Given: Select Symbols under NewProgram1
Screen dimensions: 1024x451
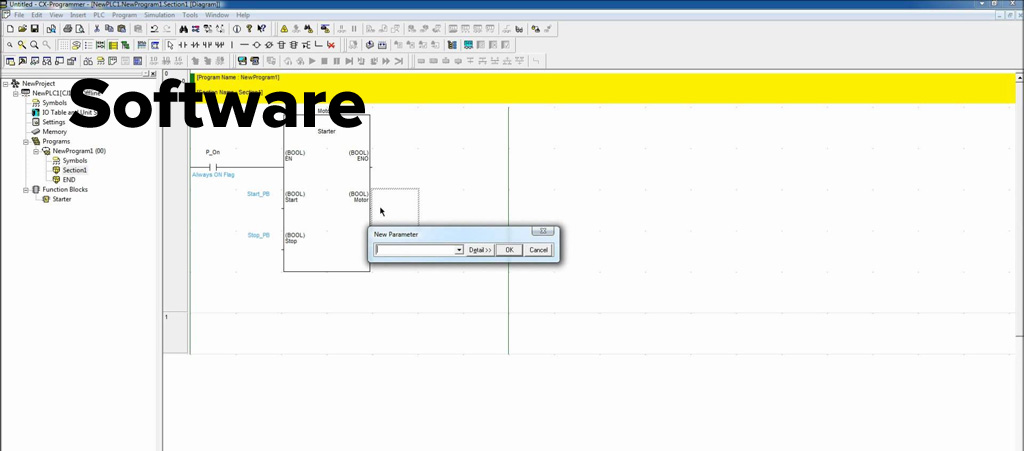Looking at the screenshot, I should click(x=74, y=161).
